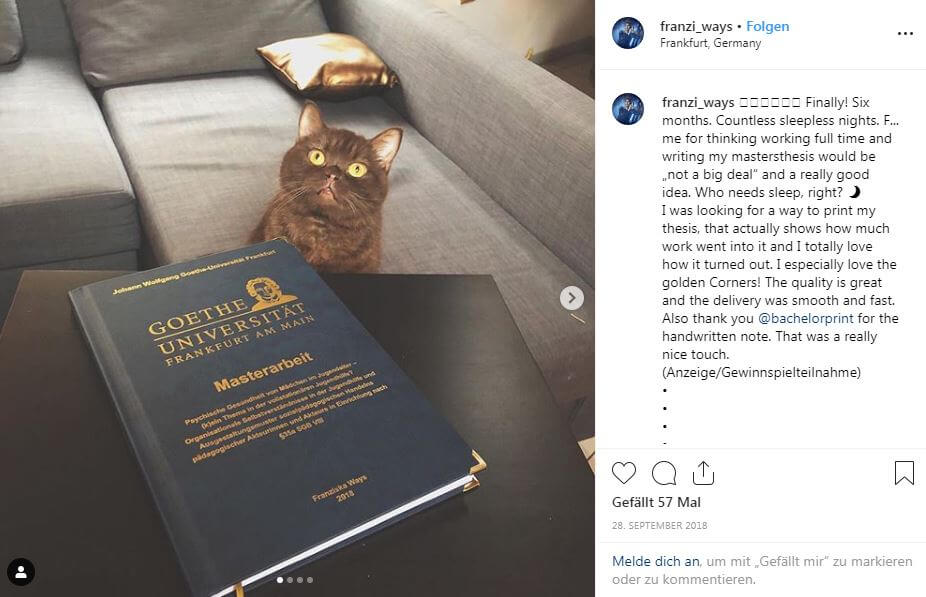This screenshot has width=926, height=597.
Task: Open the franzi_ways username in header
Action: pyautogui.click(x=696, y=27)
